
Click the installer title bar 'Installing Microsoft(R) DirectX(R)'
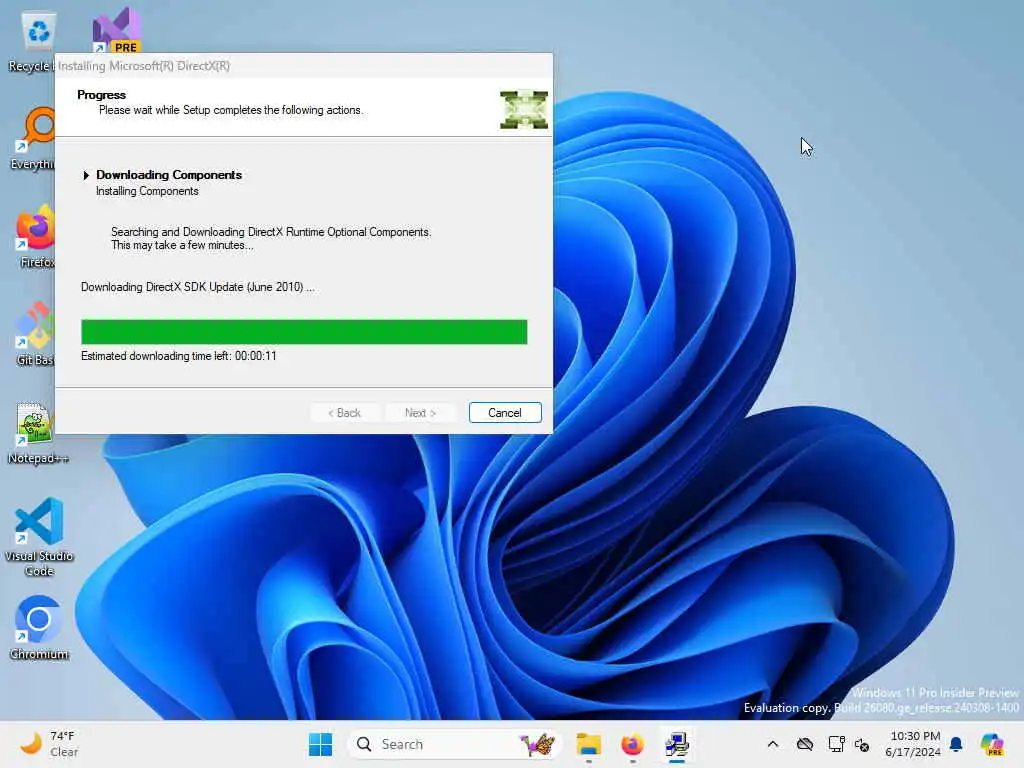click(x=304, y=65)
